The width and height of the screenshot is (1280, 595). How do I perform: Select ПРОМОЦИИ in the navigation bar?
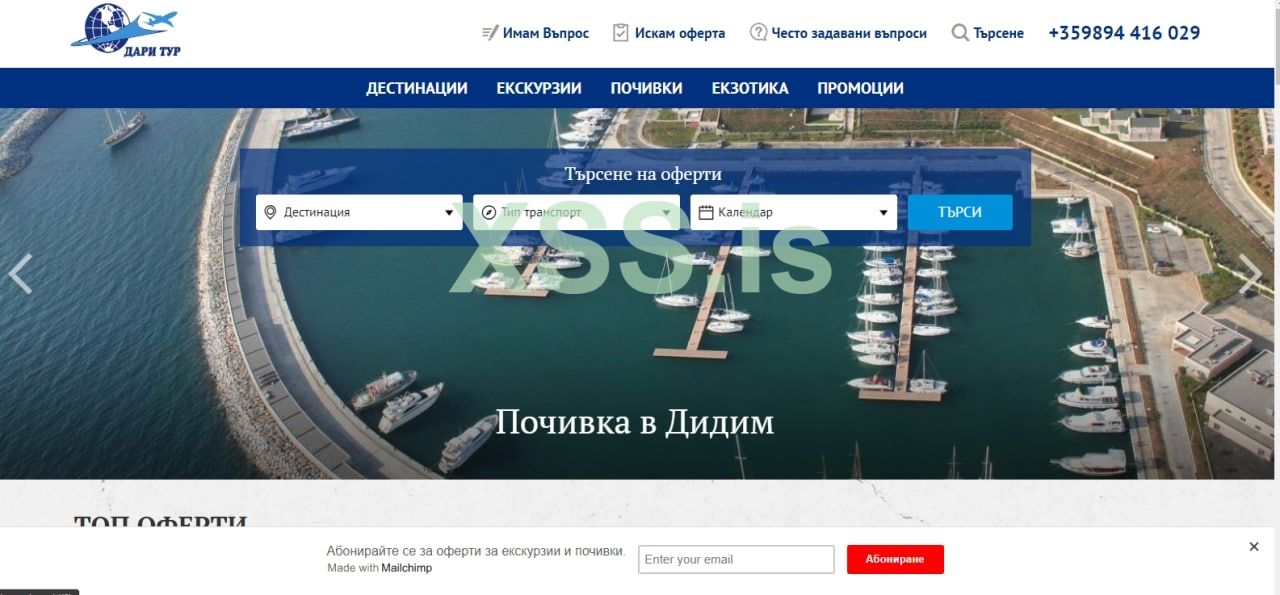pyautogui.click(x=860, y=88)
